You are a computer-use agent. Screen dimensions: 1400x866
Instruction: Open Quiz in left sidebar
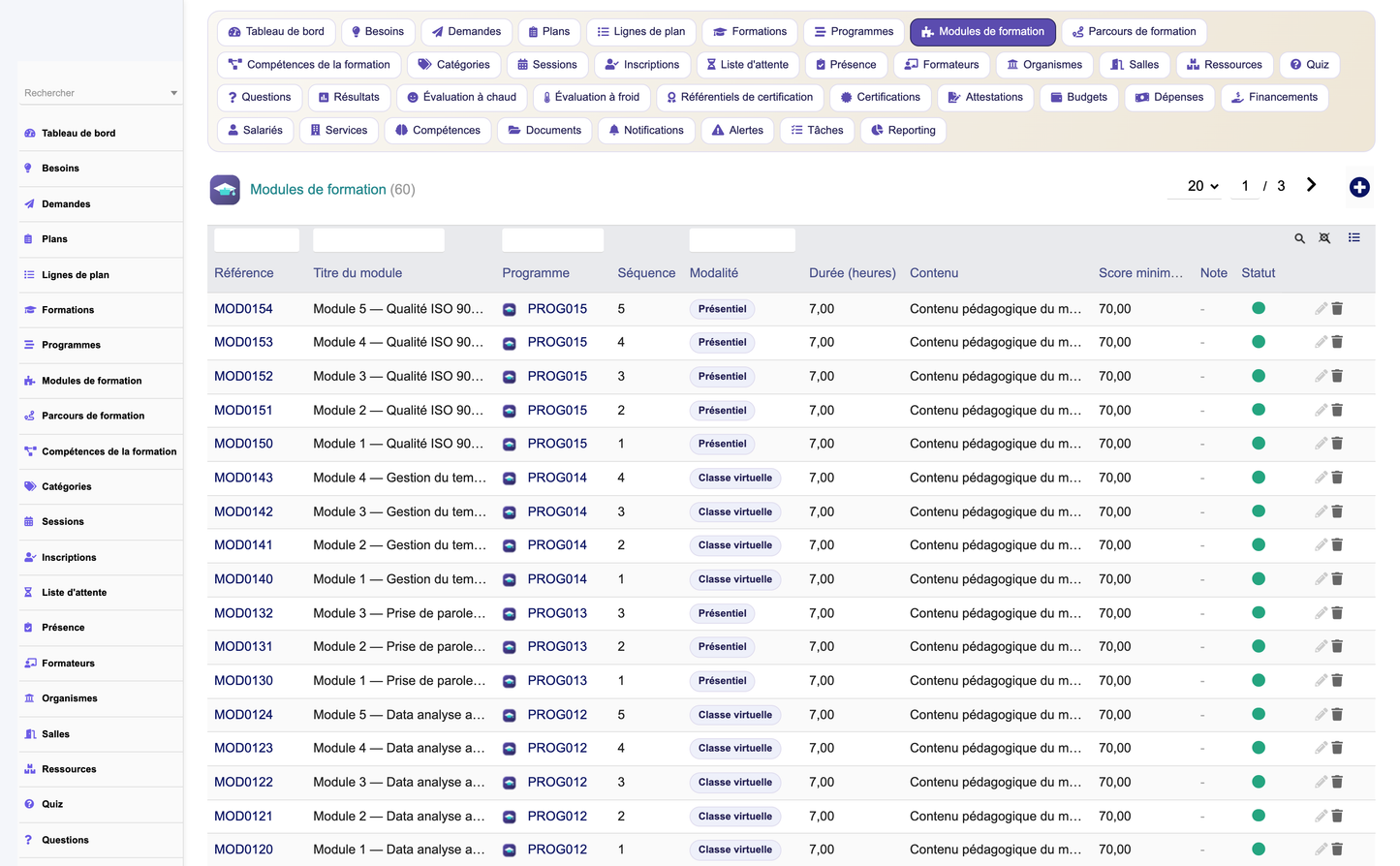pyautogui.click(x=52, y=804)
